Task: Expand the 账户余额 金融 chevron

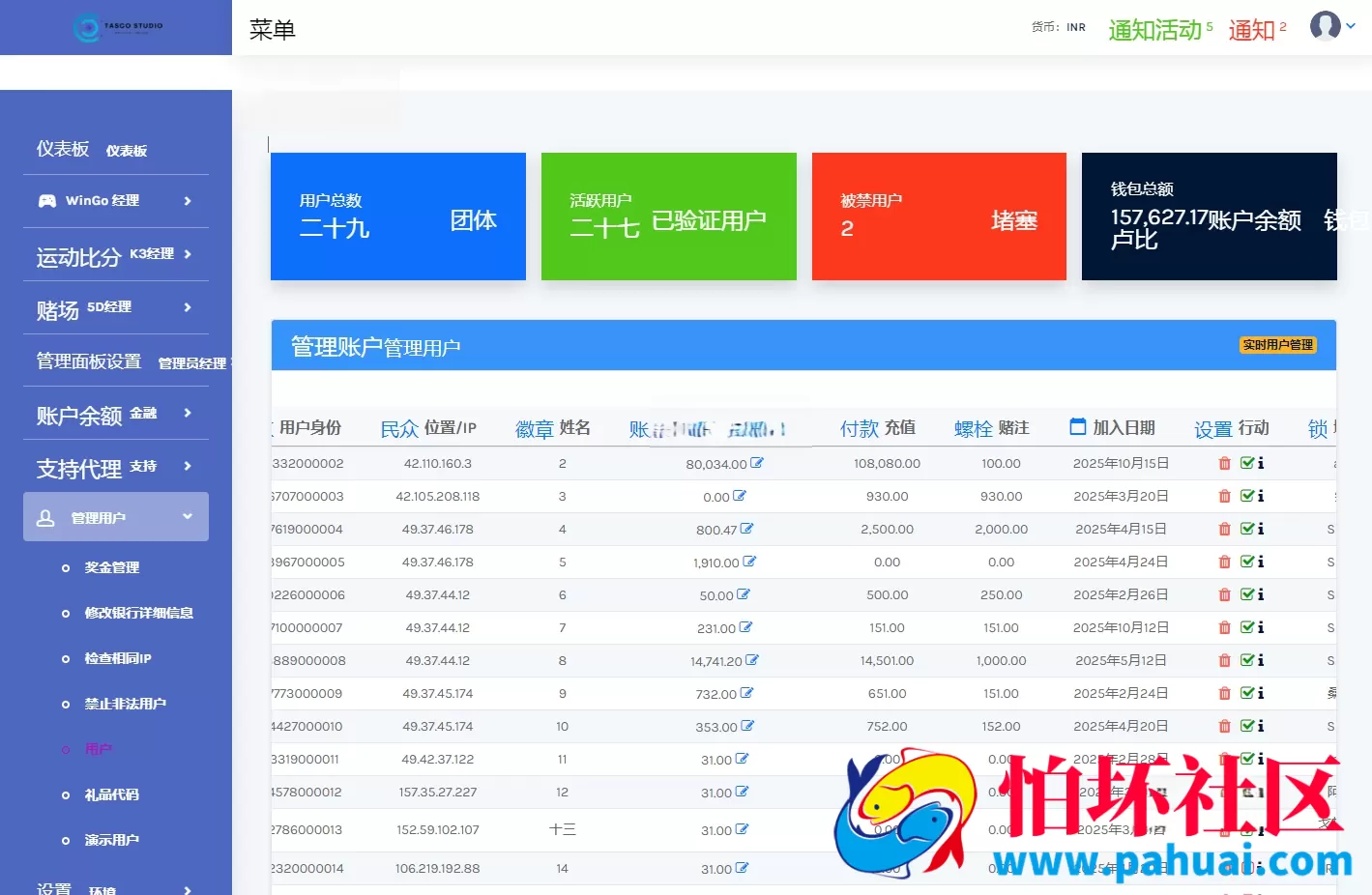Action: tap(188, 413)
